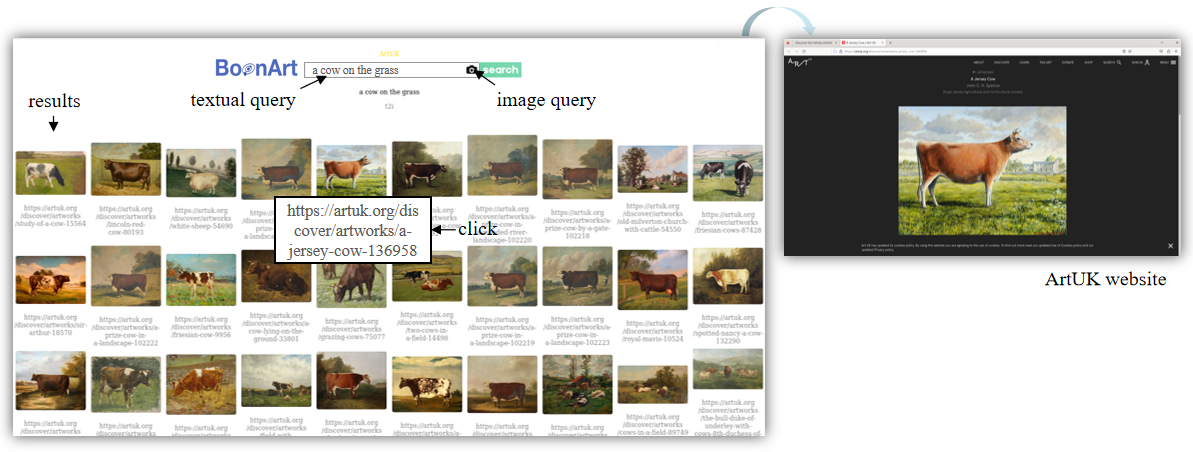The width and height of the screenshot is (1193, 452).
Task: Open the friesian-cow-9956 painting thumbnail
Action: point(201,280)
